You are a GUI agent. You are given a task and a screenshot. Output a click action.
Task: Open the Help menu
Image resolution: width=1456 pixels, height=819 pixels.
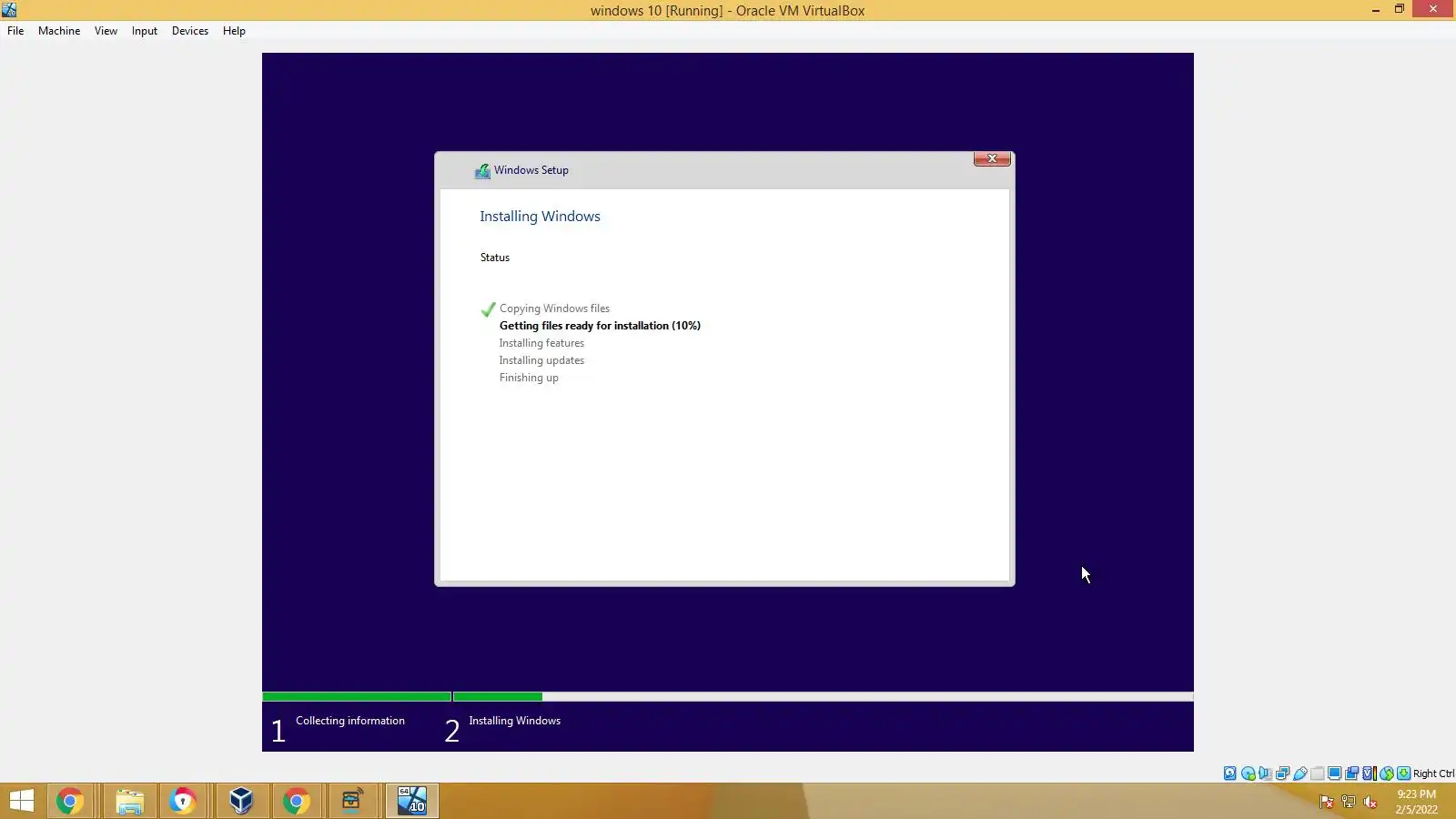(x=234, y=31)
